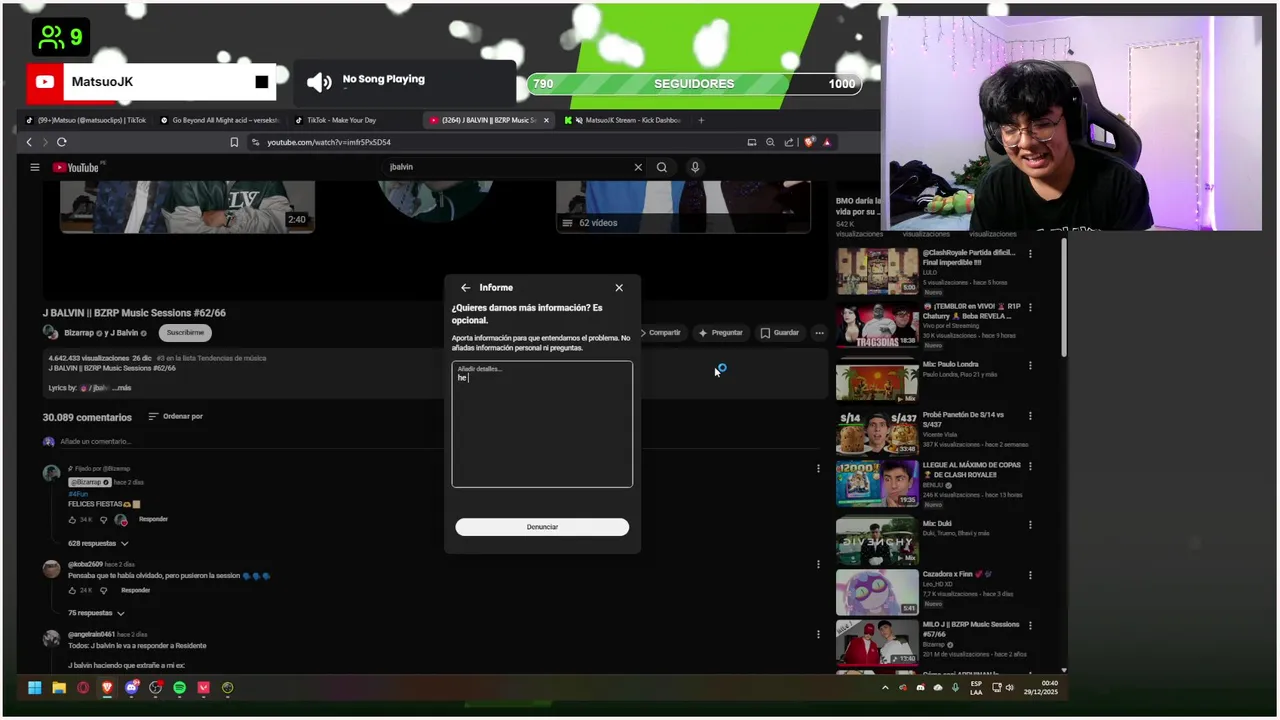The width and height of the screenshot is (1280, 720).
Task: Go to YouTube home via logo
Action: tap(78, 168)
